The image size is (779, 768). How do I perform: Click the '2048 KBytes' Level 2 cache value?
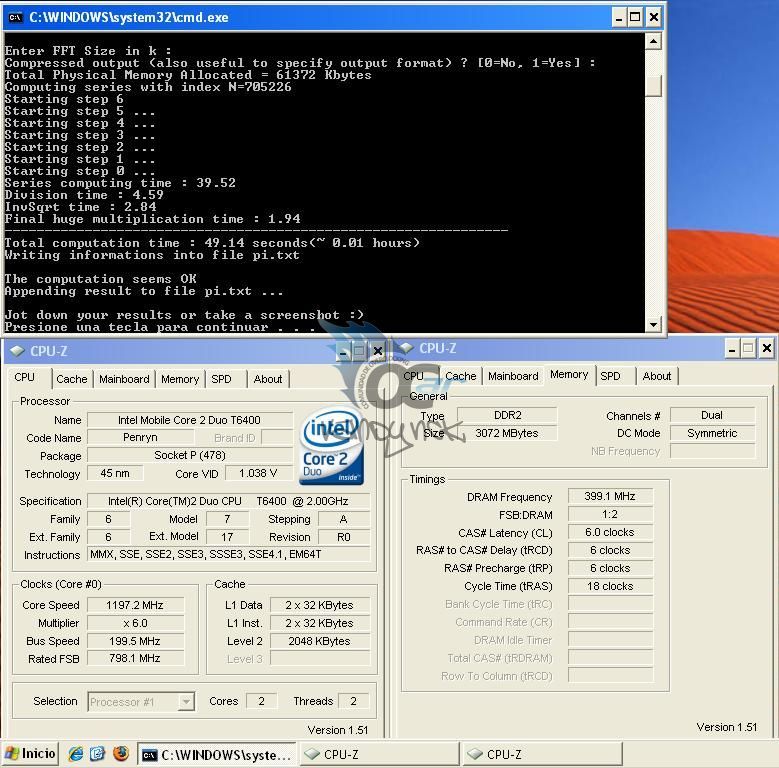(319, 641)
